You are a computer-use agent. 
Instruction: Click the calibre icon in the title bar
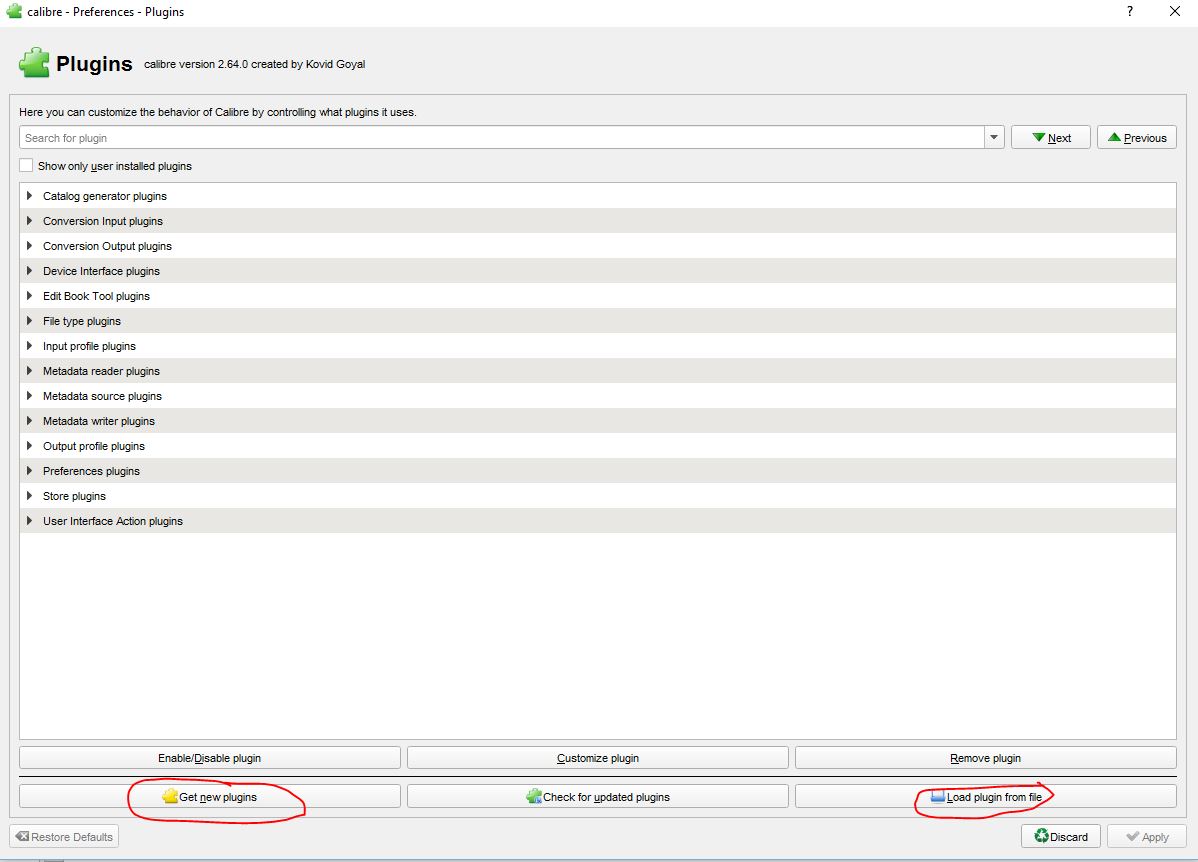(x=14, y=11)
